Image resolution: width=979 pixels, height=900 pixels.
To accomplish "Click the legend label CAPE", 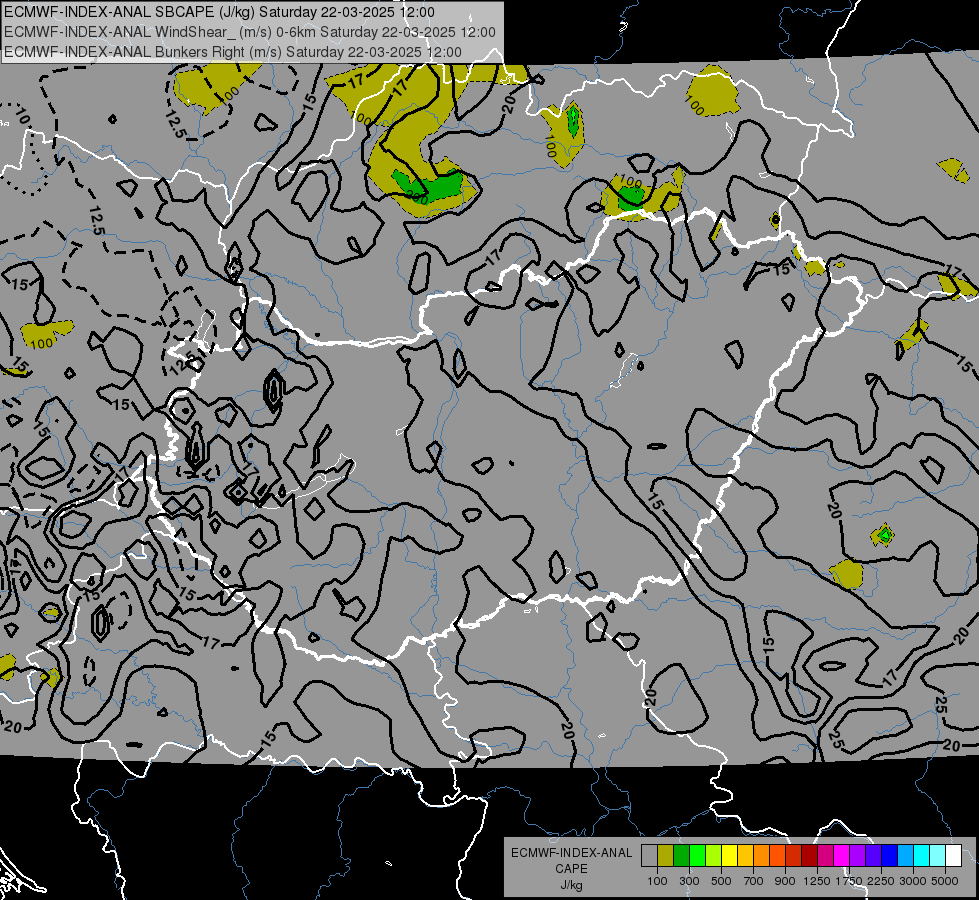I will (571, 869).
